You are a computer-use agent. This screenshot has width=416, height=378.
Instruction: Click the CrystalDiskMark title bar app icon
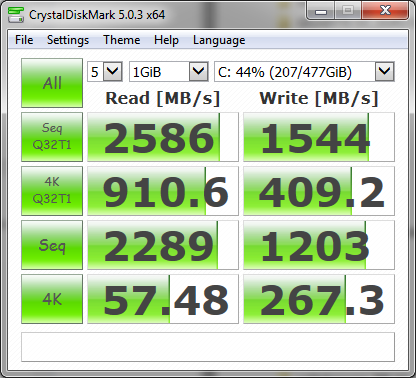(x=16, y=15)
